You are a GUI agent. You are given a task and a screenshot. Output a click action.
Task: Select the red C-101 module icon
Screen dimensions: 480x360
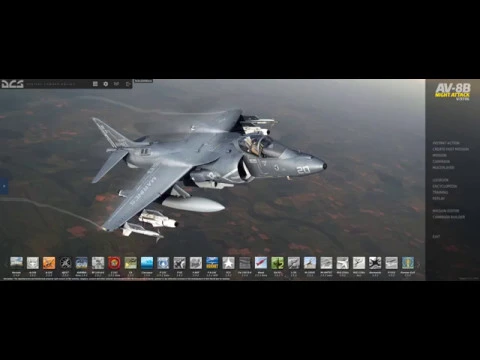pyautogui.click(x=114, y=263)
